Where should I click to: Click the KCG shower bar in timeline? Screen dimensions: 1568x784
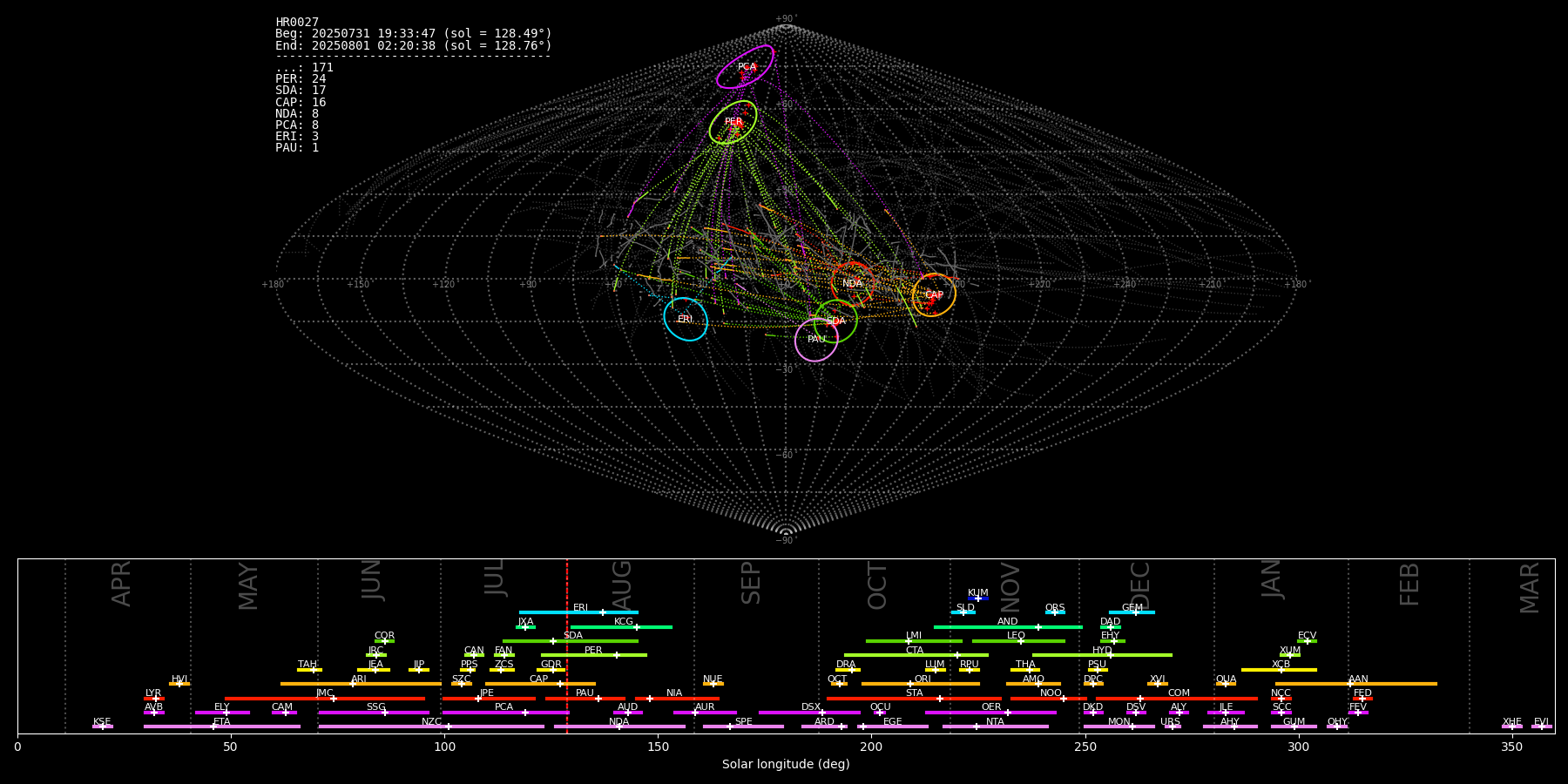pos(621,626)
